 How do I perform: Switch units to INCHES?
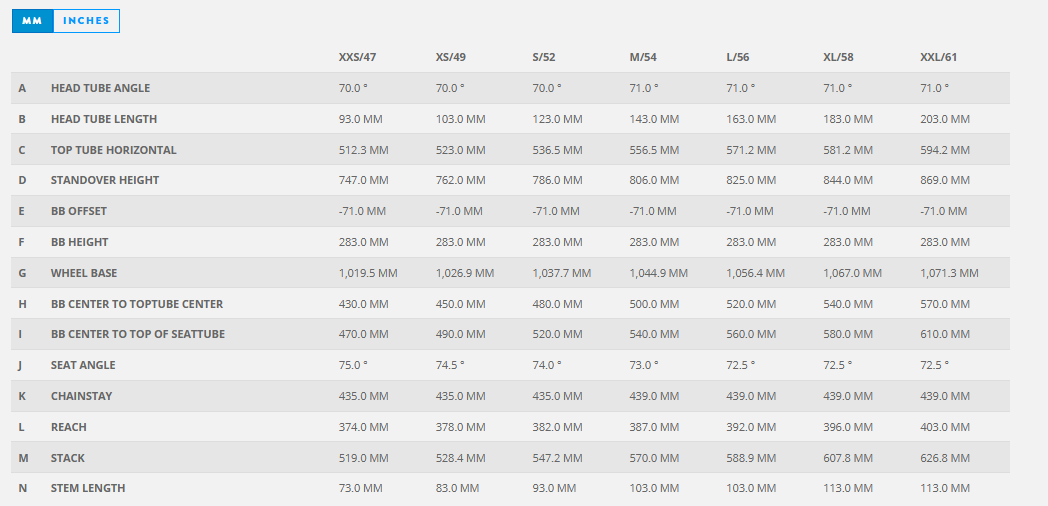(x=86, y=21)
